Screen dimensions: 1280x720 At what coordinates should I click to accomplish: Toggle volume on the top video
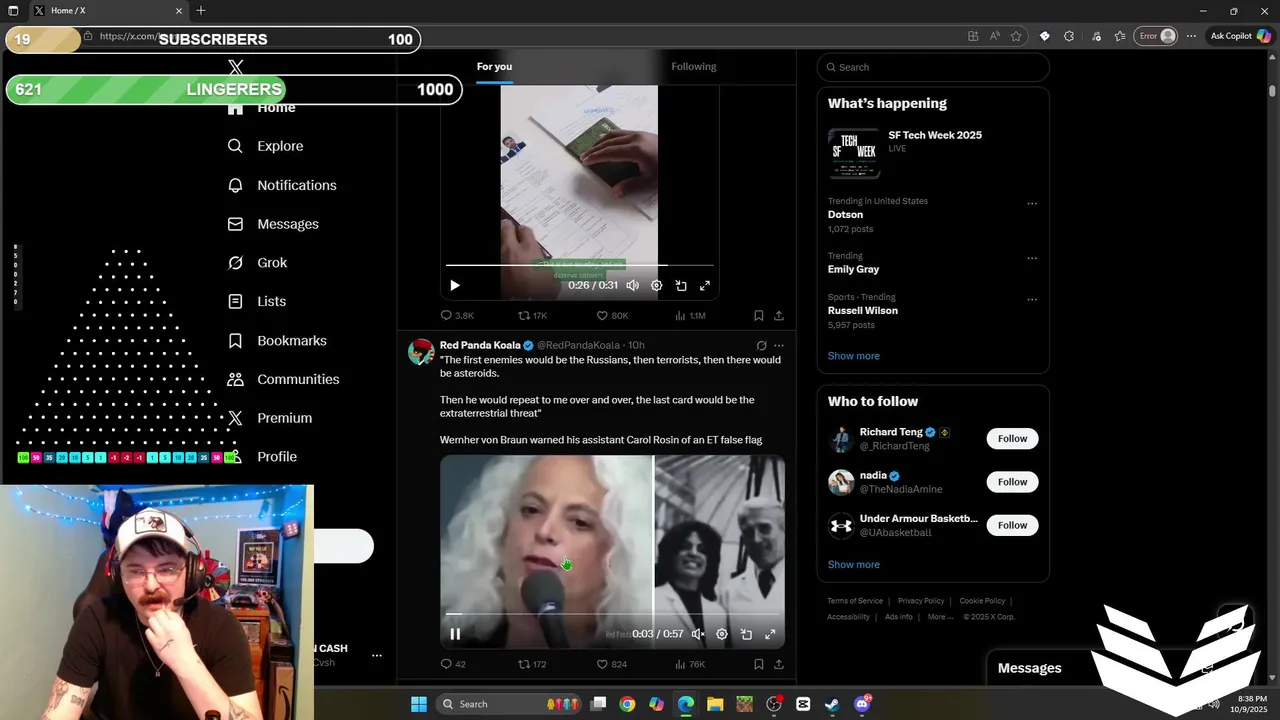[x=632, y=285]
